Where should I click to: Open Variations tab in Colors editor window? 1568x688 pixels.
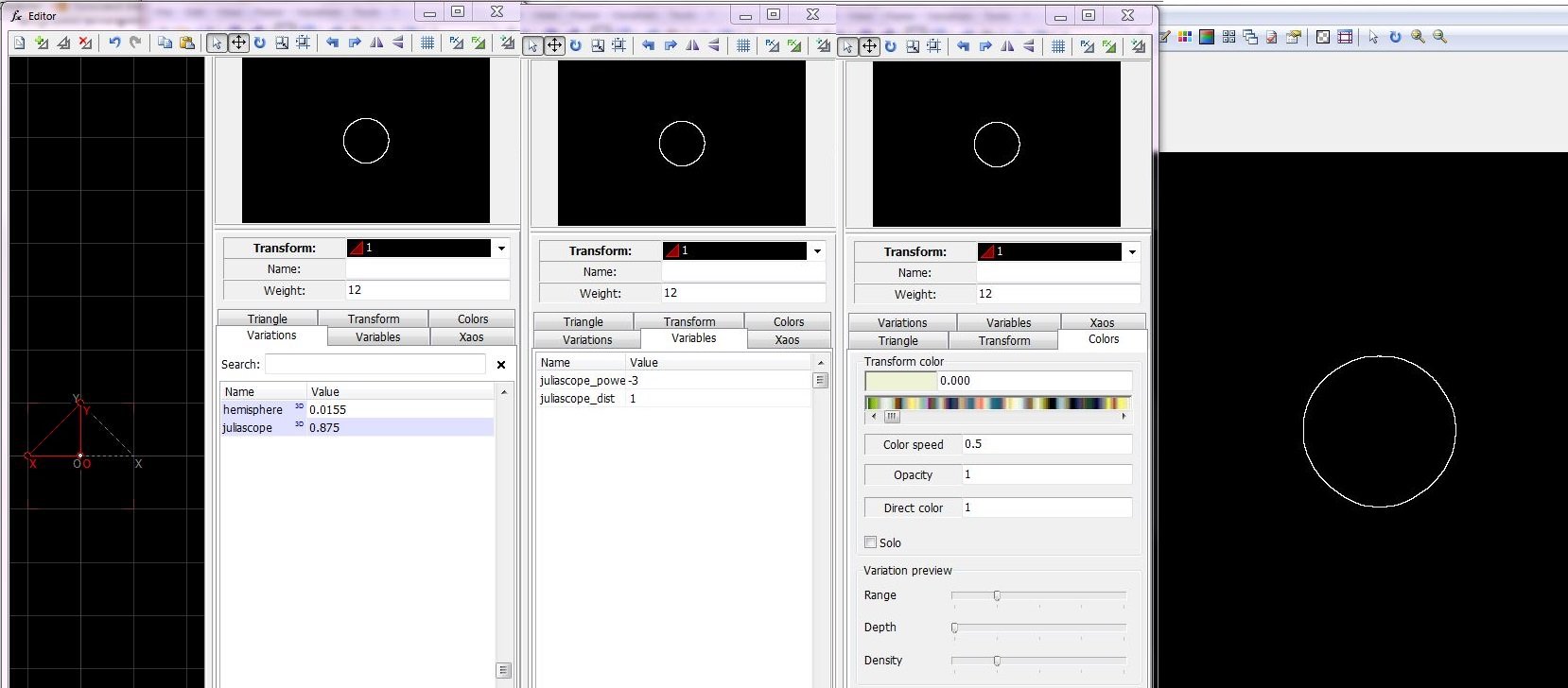click(902, 323)
